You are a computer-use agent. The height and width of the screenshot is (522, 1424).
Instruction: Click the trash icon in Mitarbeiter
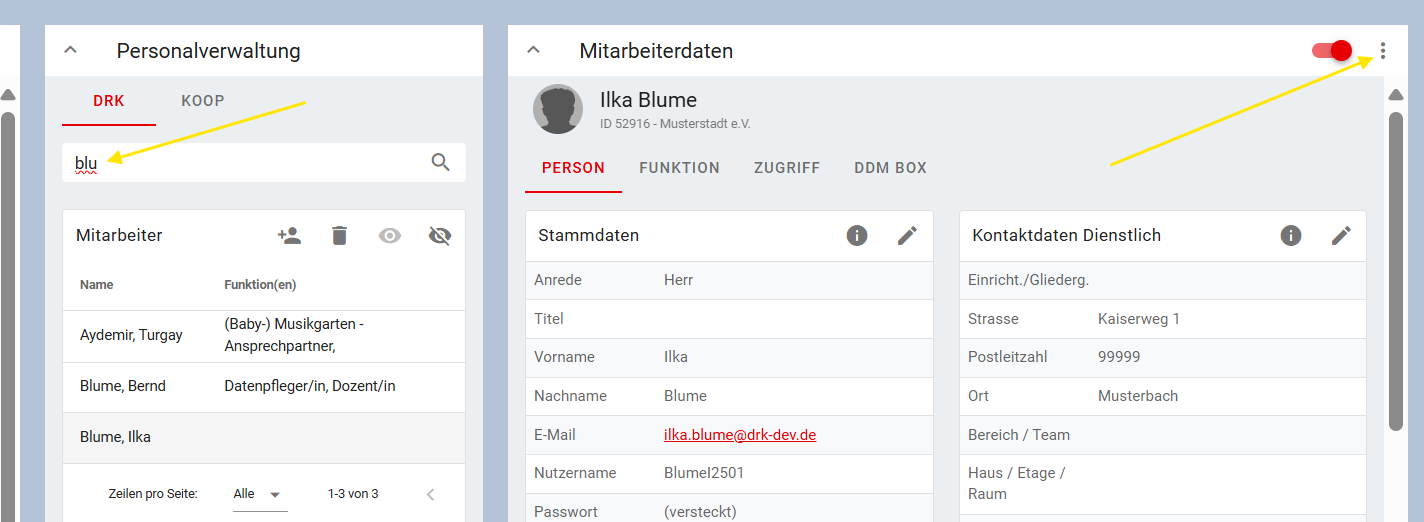[340, 235]
